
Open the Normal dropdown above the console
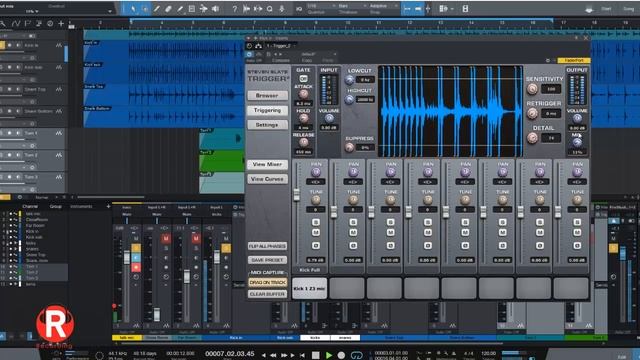[x=44, y=198]
